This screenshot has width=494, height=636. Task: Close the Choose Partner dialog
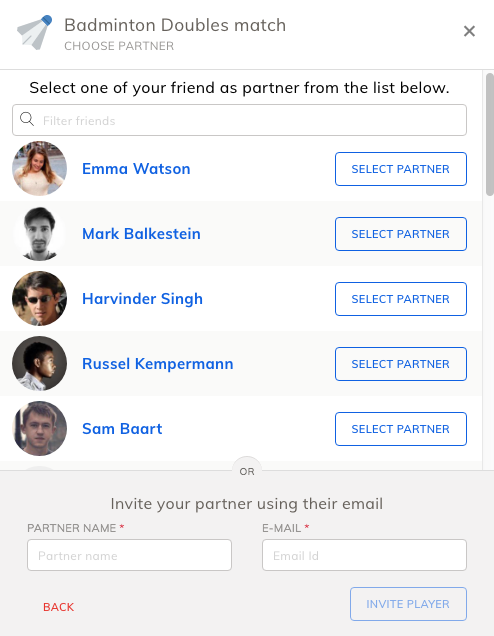coord(469,31)
